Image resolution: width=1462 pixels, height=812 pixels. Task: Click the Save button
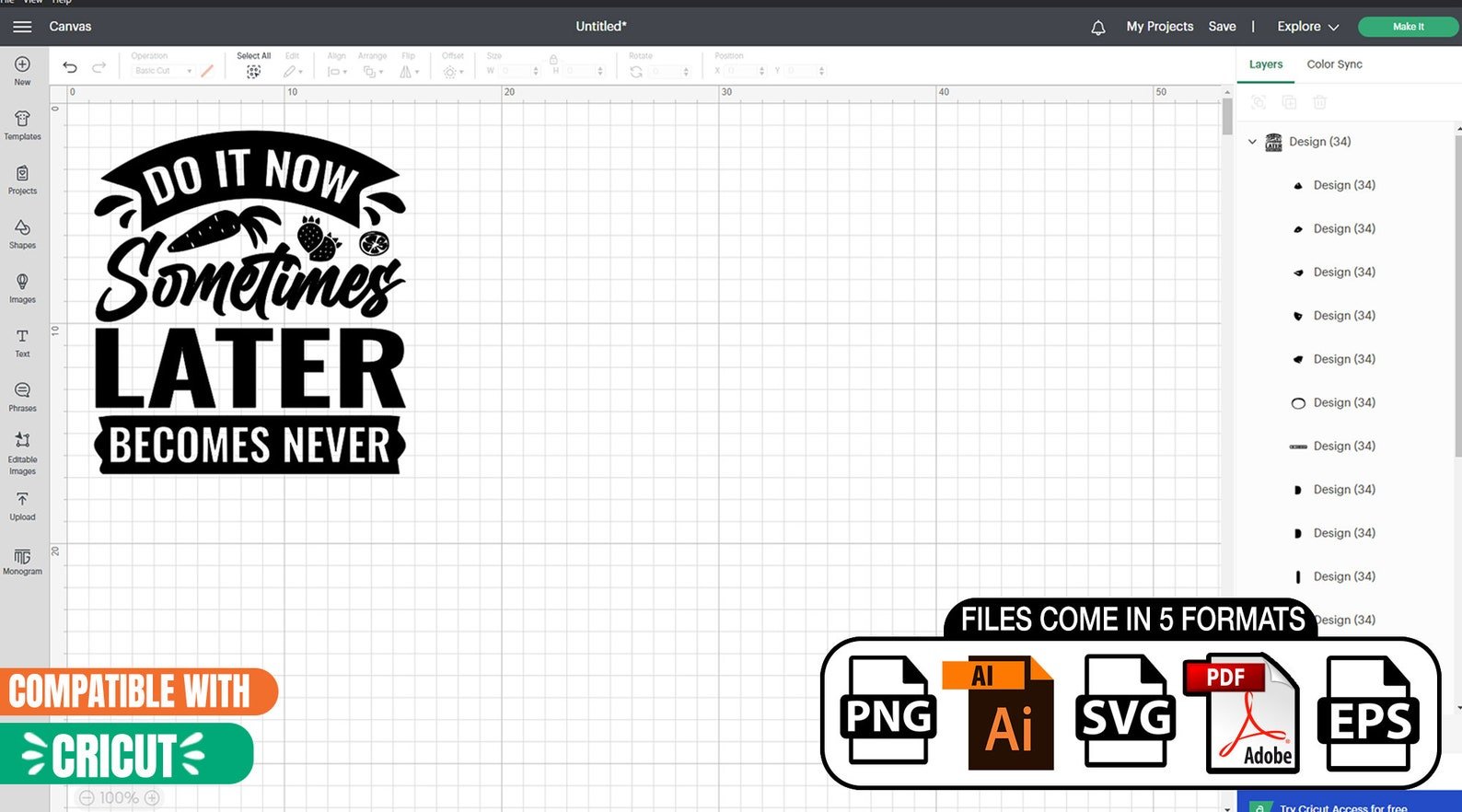click(1222, 27)
